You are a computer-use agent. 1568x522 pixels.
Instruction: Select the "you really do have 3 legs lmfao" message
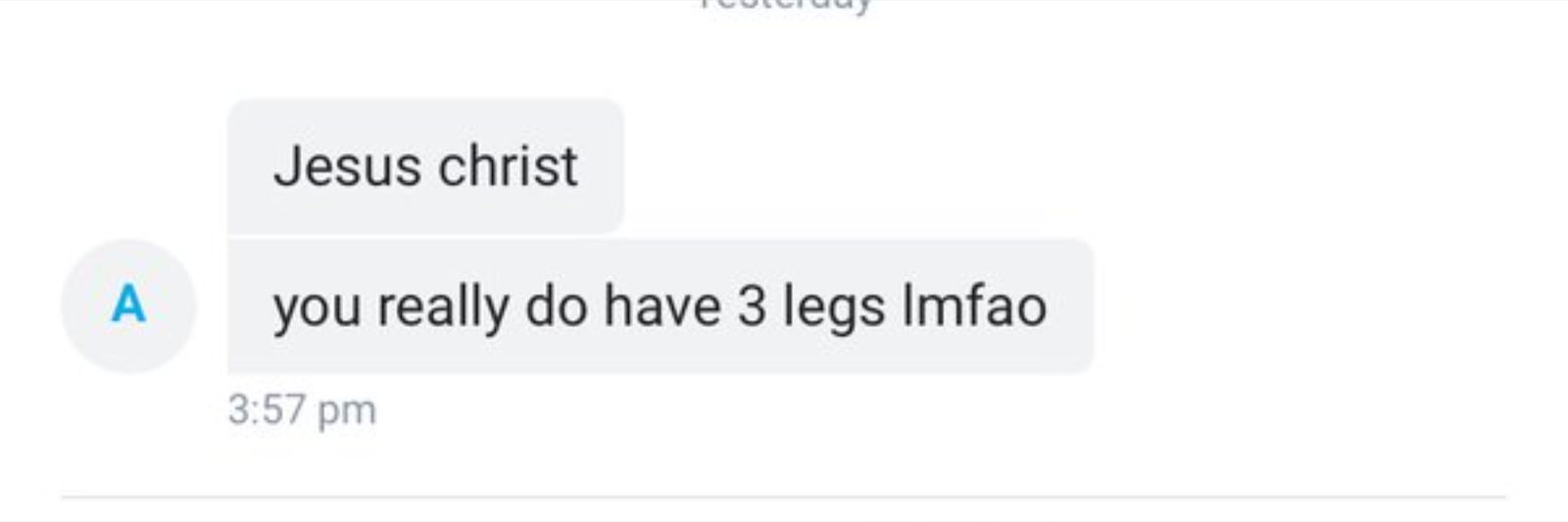pos(661,306)
